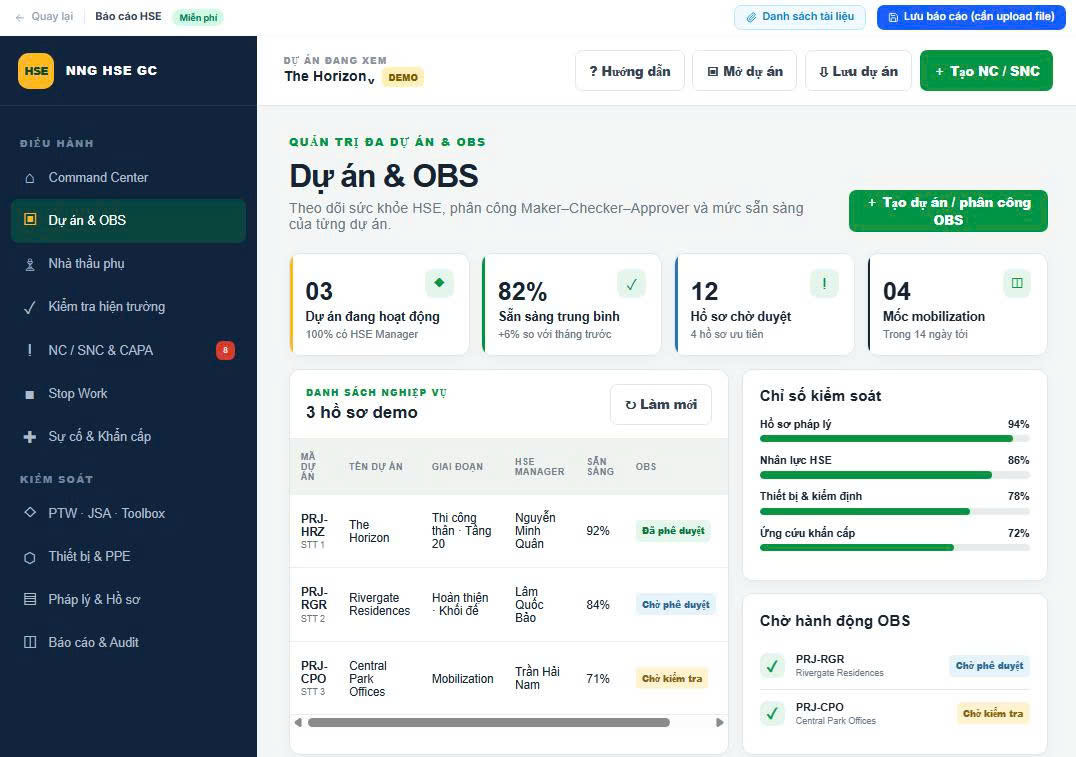This screenshot has height=757, width=1076.
Task: Click Chờ phê duyệt badge in Chờ hành động OBS
Action: point(990,666)
